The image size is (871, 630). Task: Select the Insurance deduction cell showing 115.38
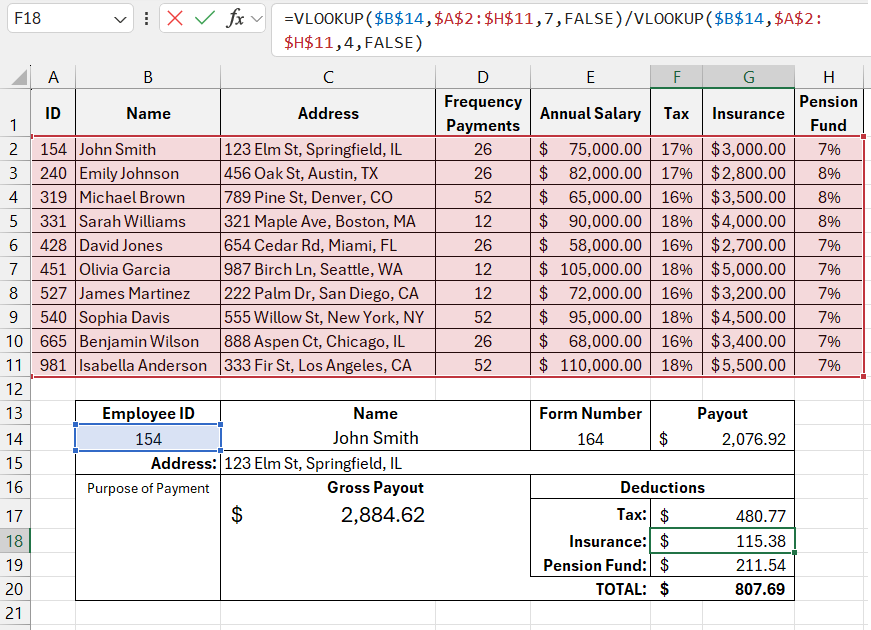(x=722, y=541)
